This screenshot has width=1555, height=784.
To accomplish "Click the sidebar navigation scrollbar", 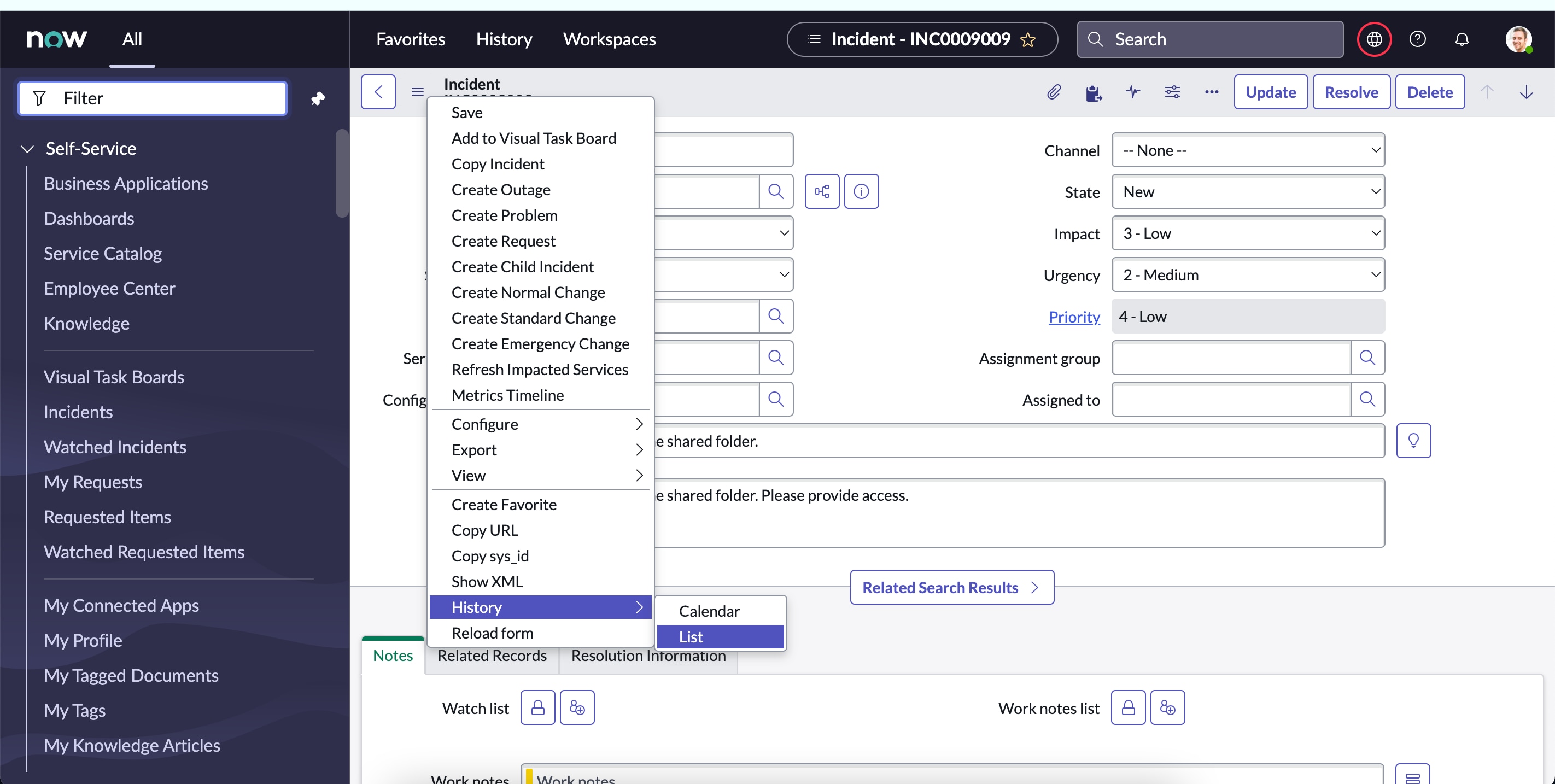I will coord(342,173).
